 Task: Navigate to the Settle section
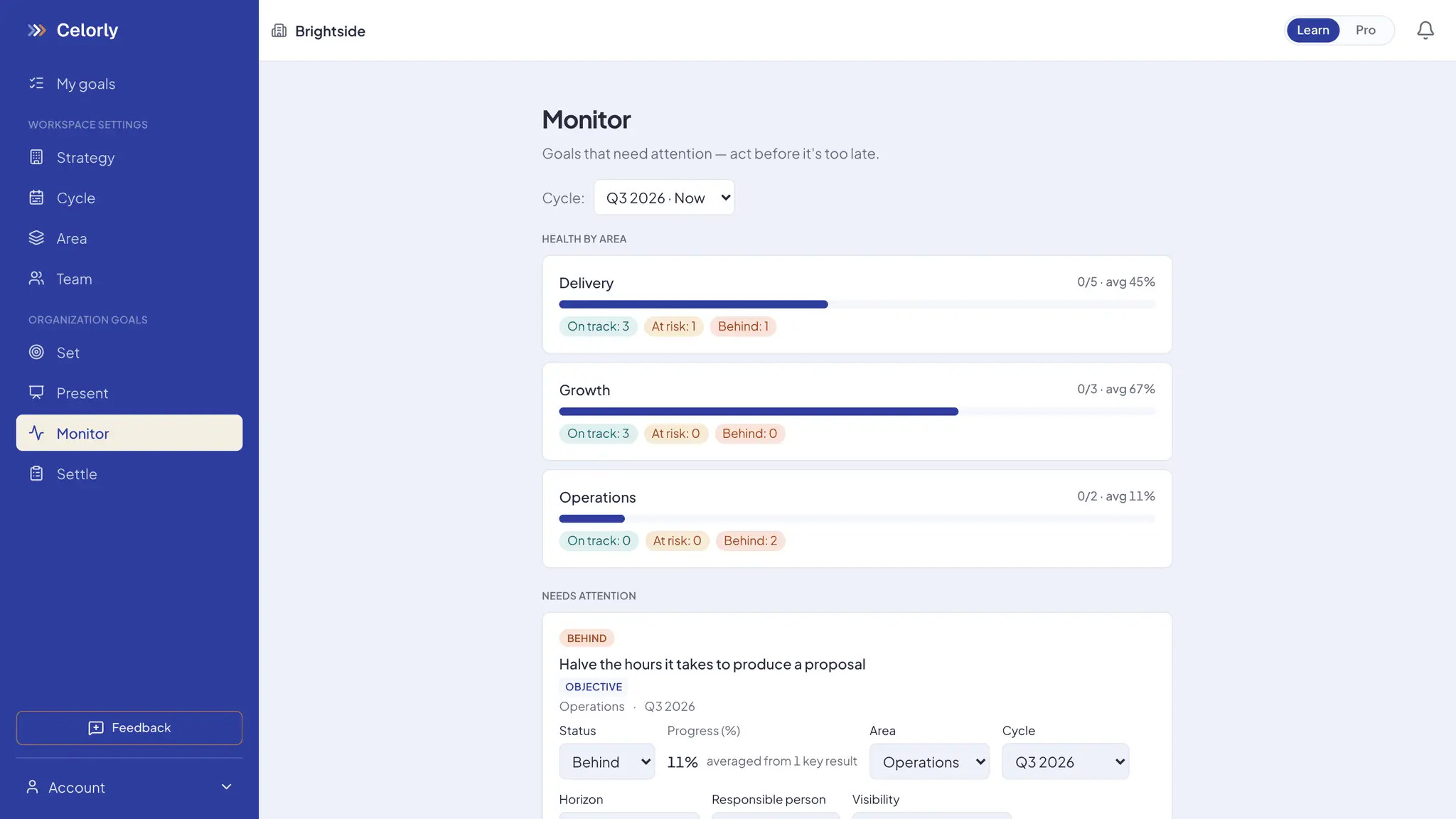point(129,474)
